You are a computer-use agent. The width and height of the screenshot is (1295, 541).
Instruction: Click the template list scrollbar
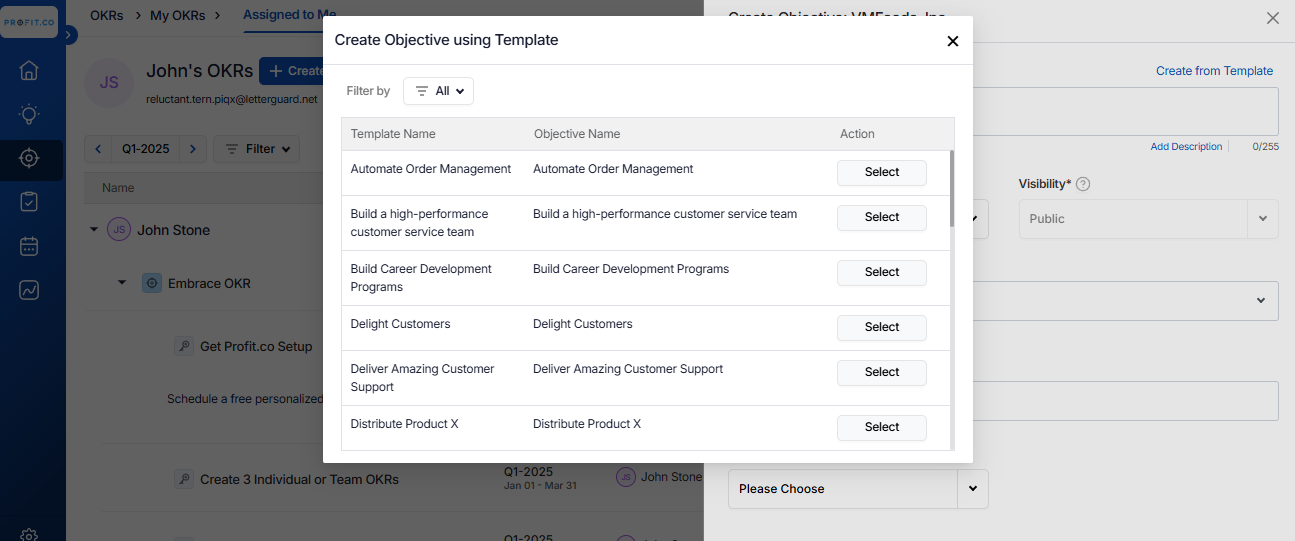pyautogui.click(x=951, y=189)
